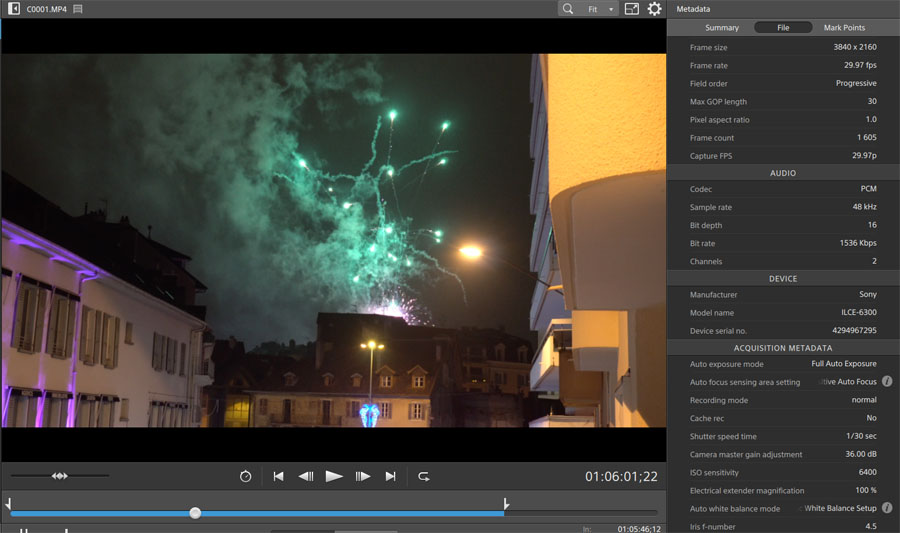Select the Frame size value 3840 x 2160
This screenshot has width=900, height=533.
[x=855, y=47]
